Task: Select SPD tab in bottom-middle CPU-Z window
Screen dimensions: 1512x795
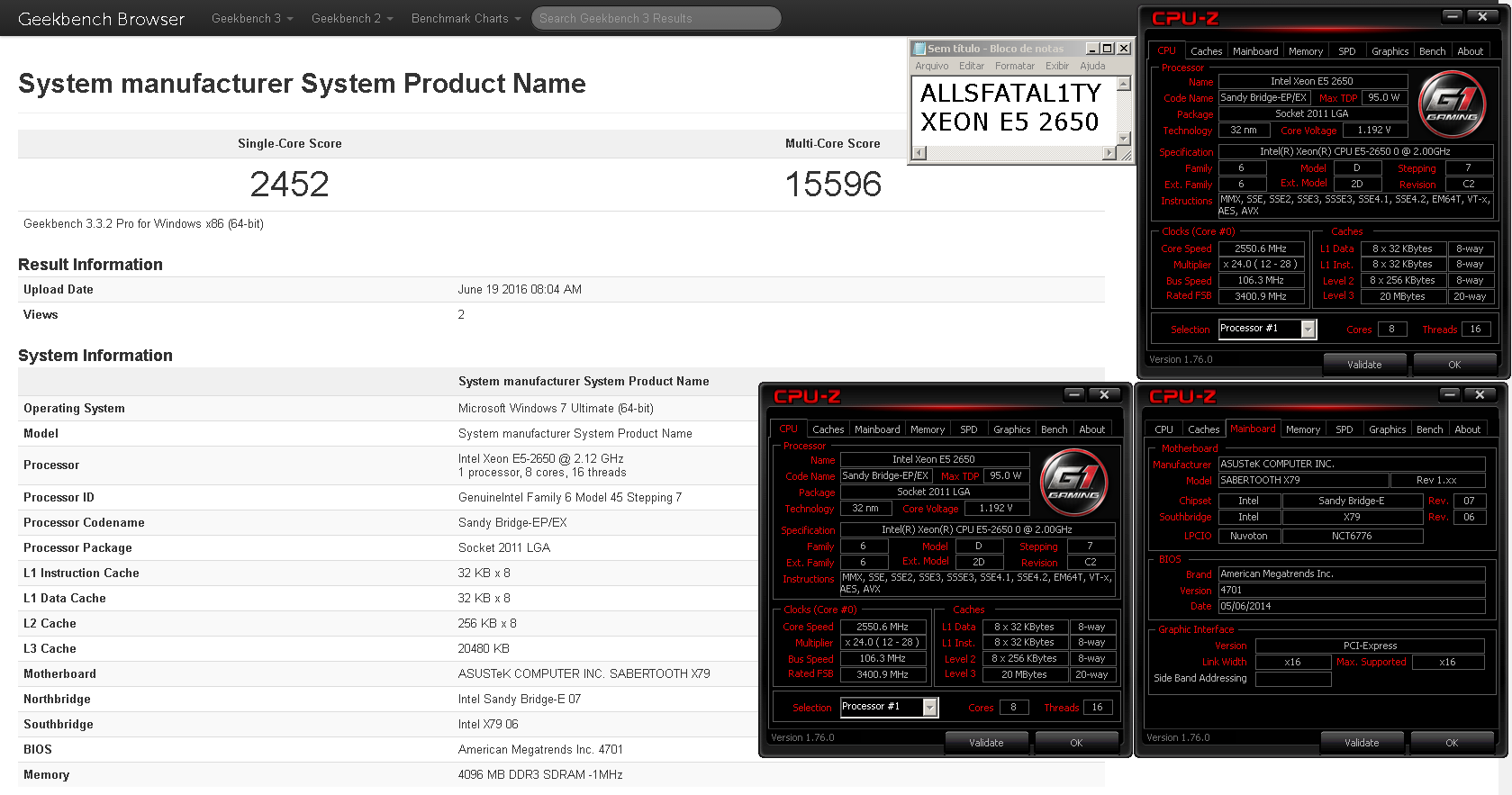Action: tap(968, 429)
